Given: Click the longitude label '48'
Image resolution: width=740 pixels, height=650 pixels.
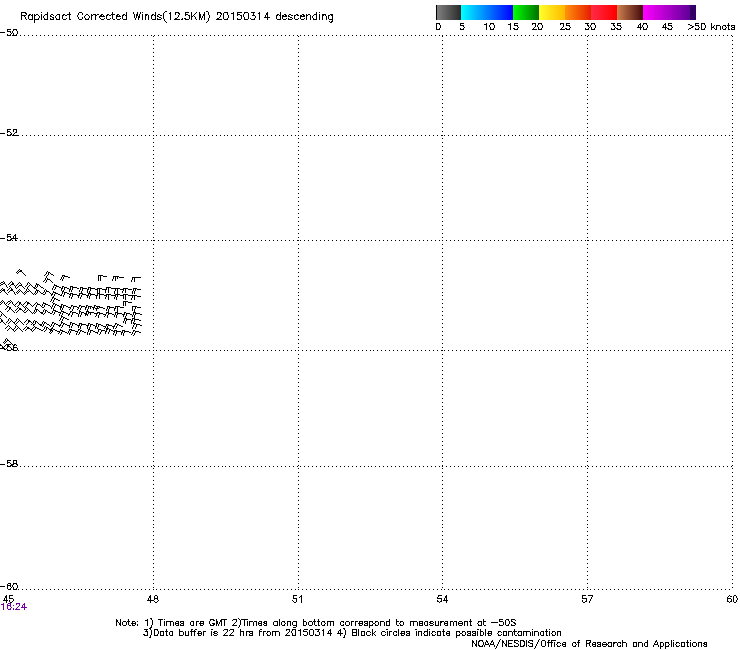Looking at the screenshot, I should click(153, 599).
